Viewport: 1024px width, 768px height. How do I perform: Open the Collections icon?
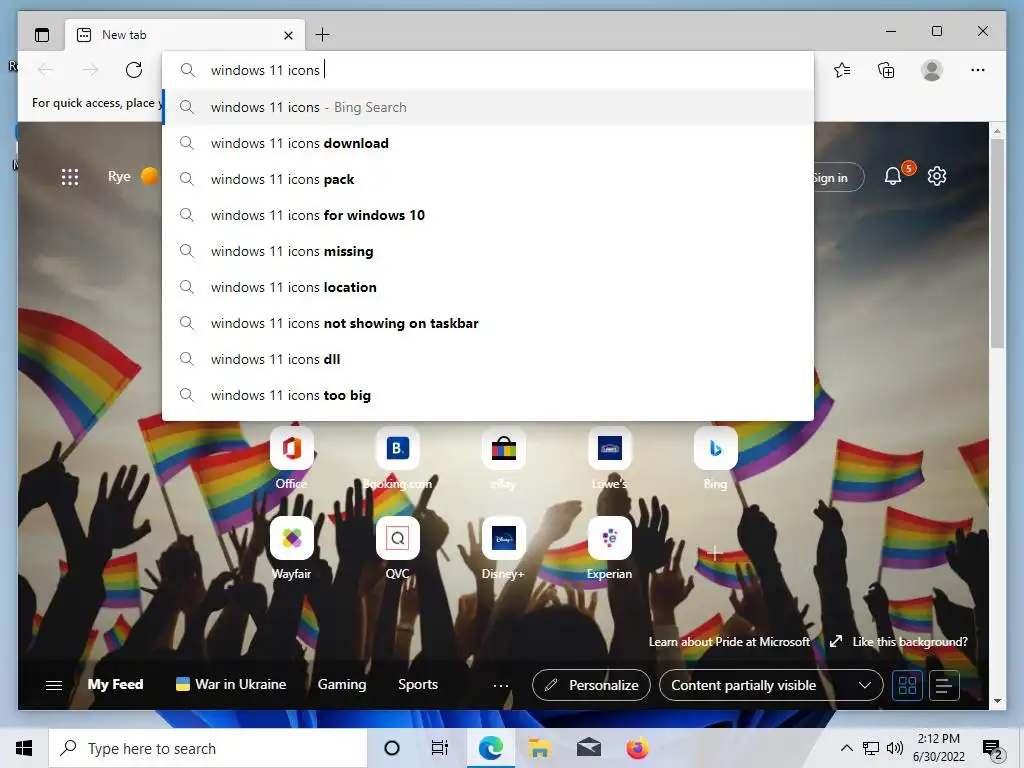coord(886,70)
